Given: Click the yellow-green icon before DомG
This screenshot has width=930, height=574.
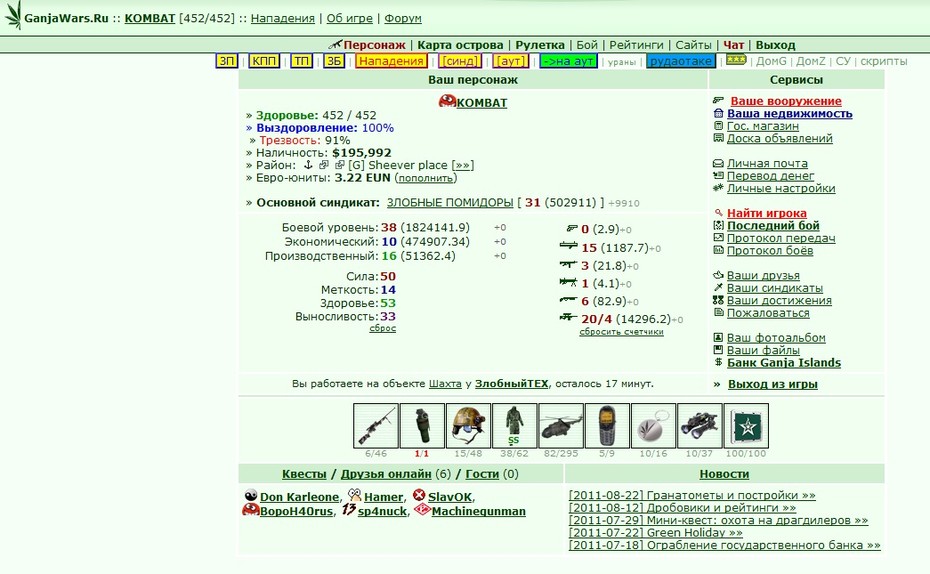Looking at the screenshot, I should 736,59.
